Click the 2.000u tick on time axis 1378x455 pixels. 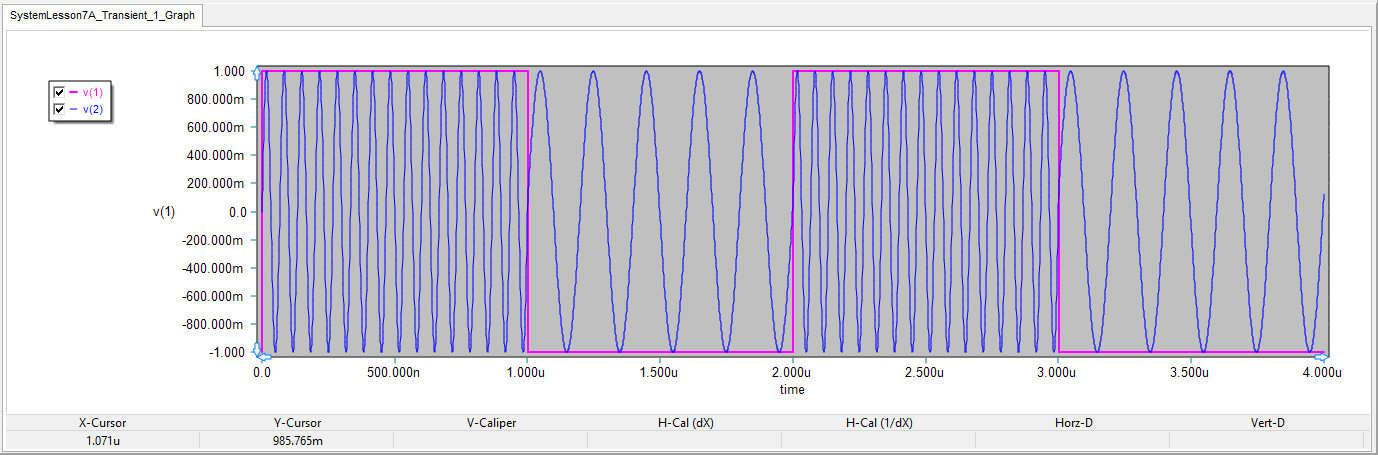(792, 372)
